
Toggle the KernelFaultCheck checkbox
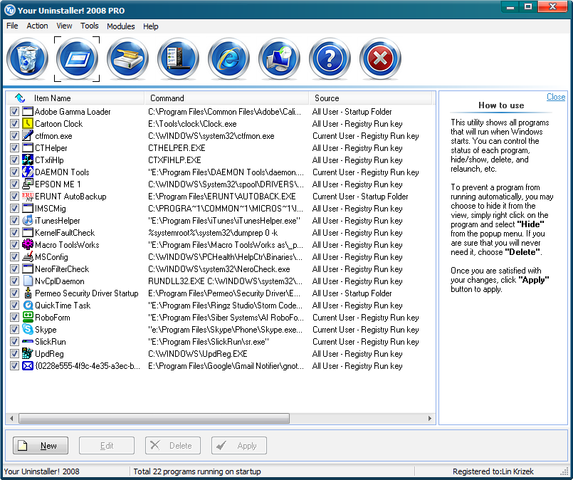pyautogui.click(x=14, y=232)
